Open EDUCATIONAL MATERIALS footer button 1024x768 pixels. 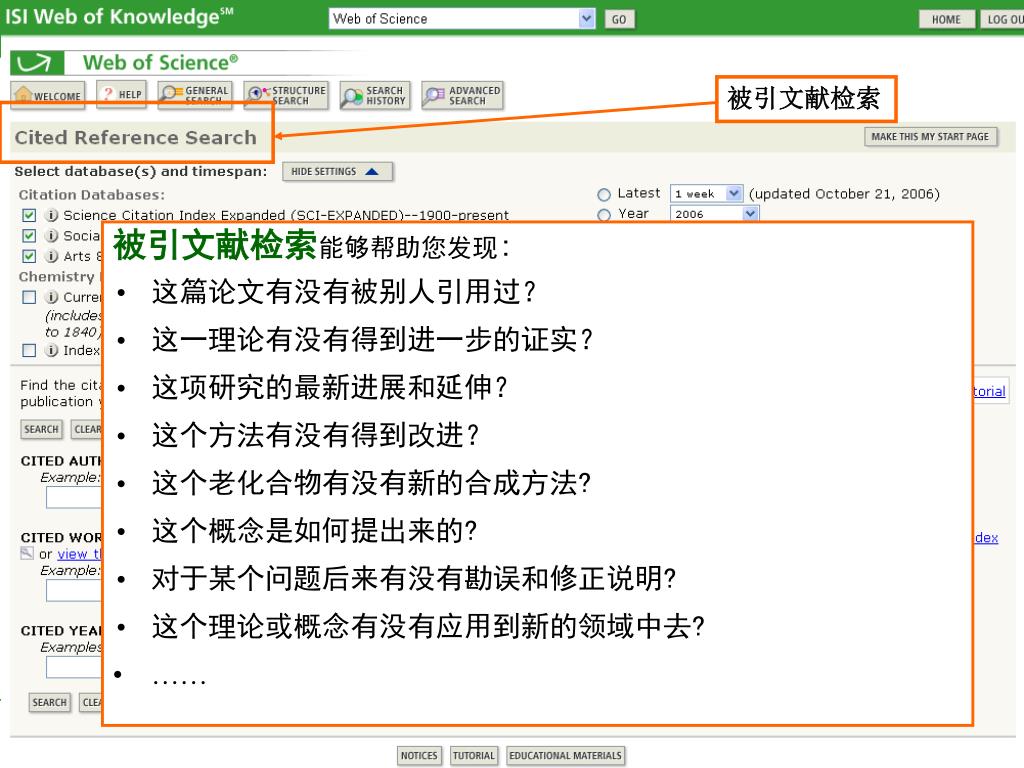[566, 756]
